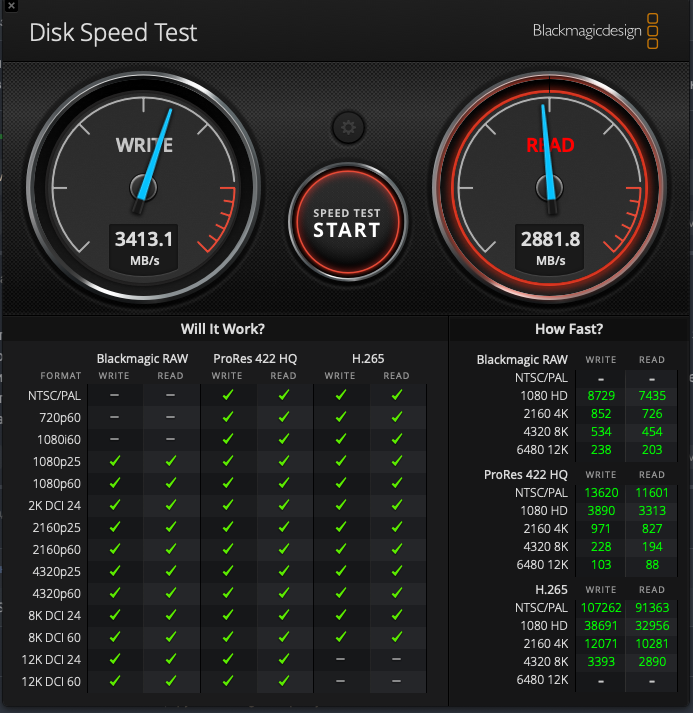This screenshot has height=713, width=693.
Task: Open the settings gear between the gauges
Action: pos(348,127)
